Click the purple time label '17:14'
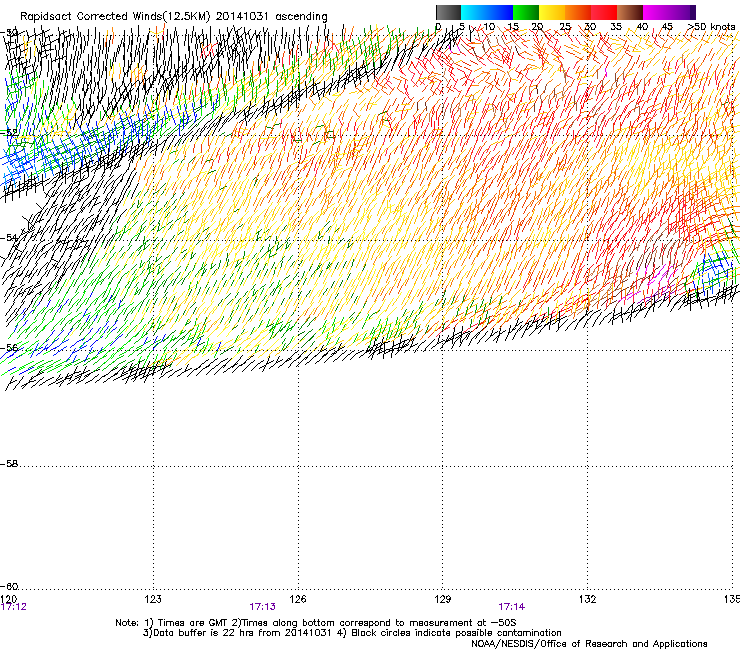 512,607
